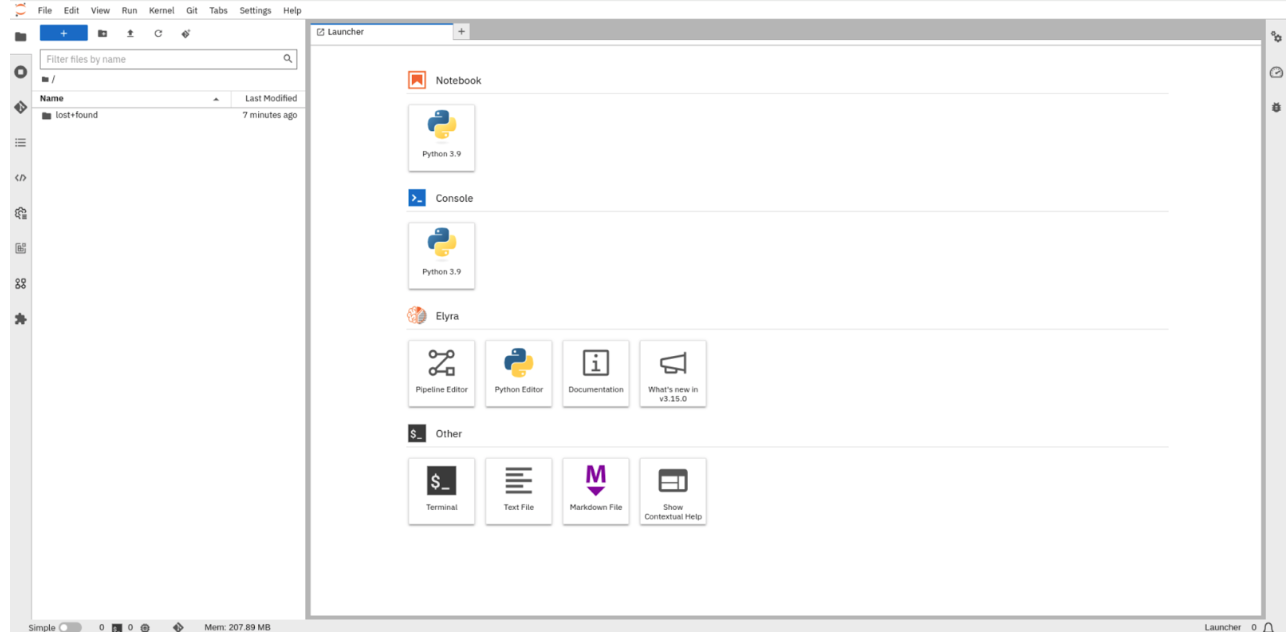Create a new folder in file browser

tap(102, 33)
